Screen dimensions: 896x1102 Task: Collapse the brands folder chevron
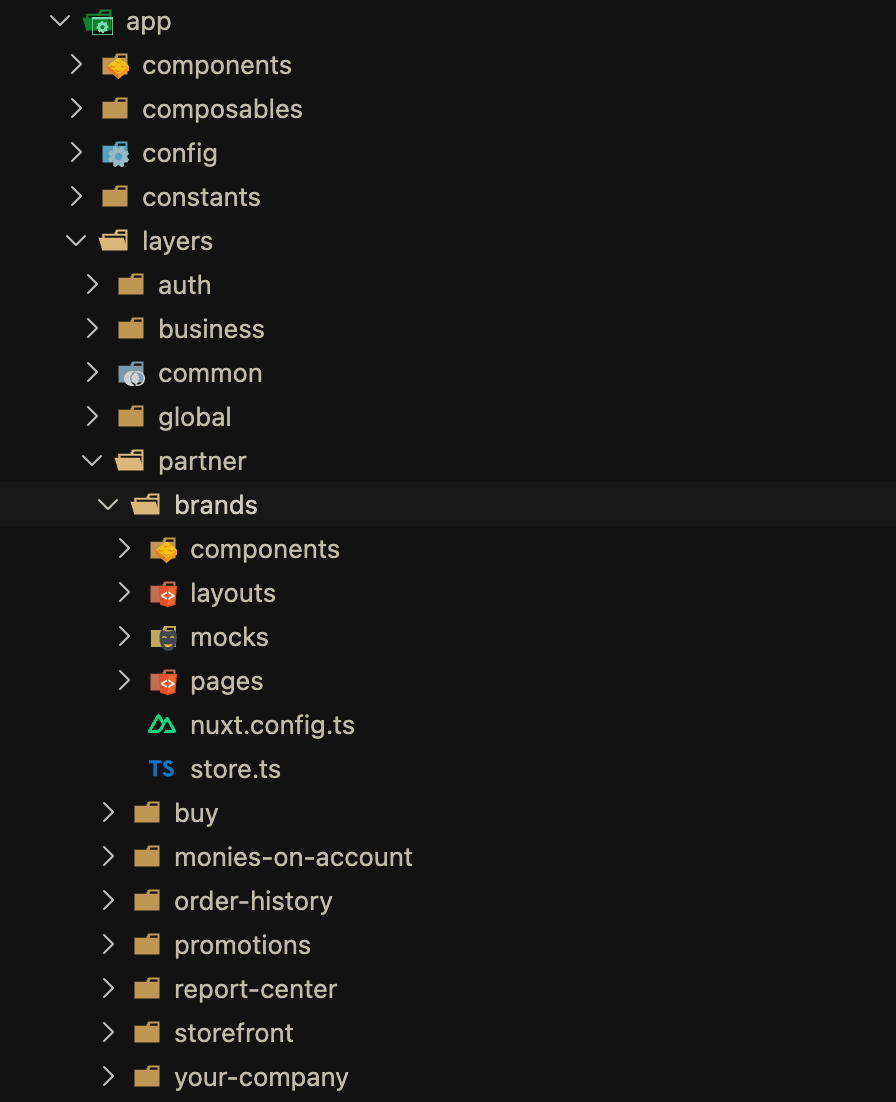pyautogui.click(x=108, y=505)
